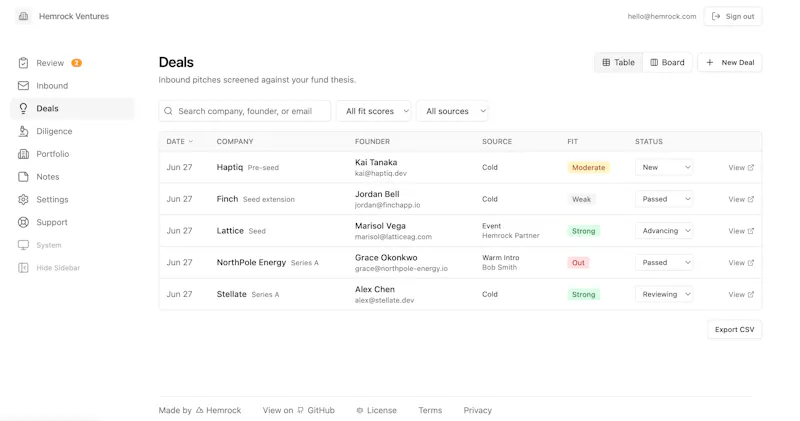Select Hide Sidebar in the sidebar
The width and height of the screenshot is (800, 421).
pos(72,267)
